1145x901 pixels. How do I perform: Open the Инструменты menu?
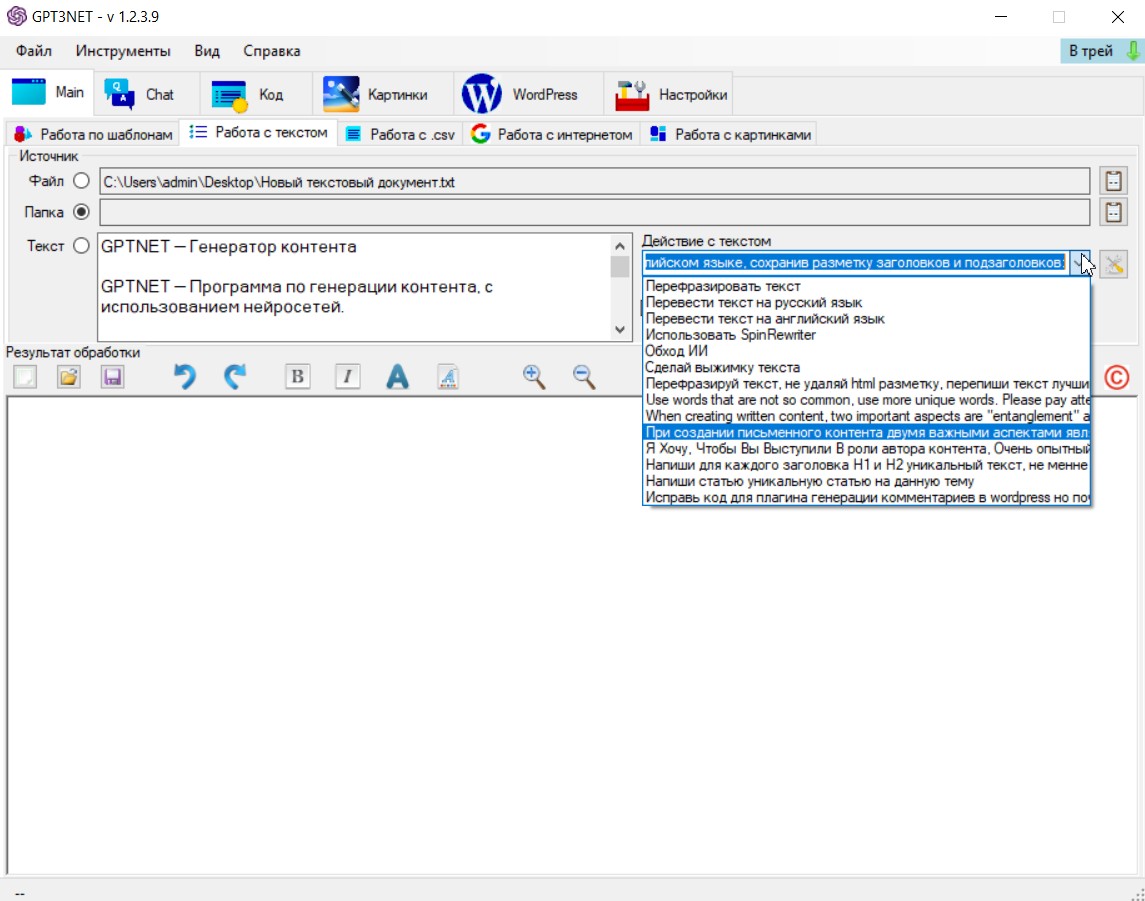[123, 51]
